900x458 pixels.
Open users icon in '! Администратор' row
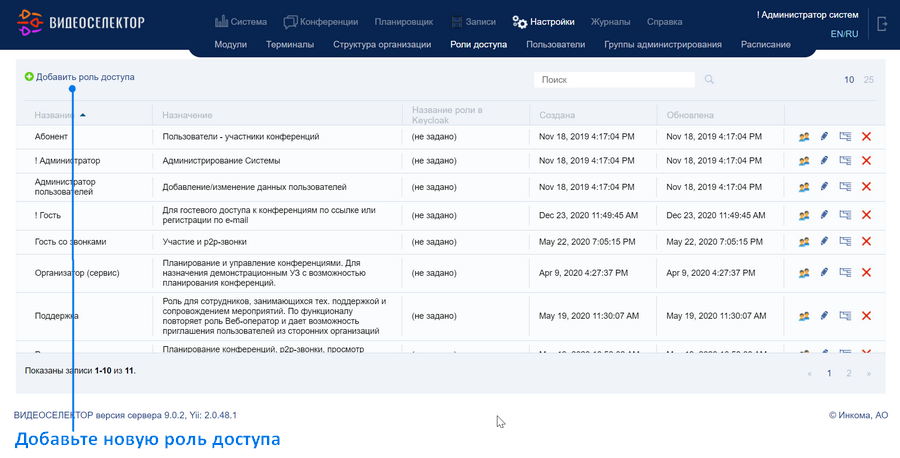tap(804, 161)
